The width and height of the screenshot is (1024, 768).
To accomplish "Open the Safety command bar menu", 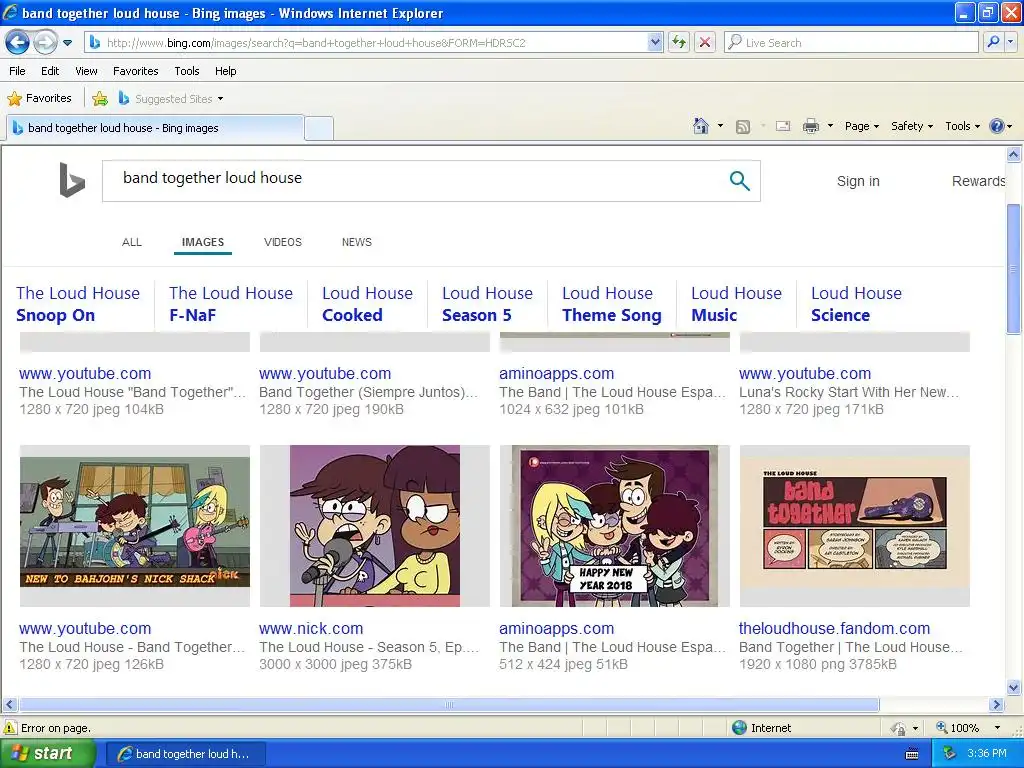I will click(x=912, y=126).
